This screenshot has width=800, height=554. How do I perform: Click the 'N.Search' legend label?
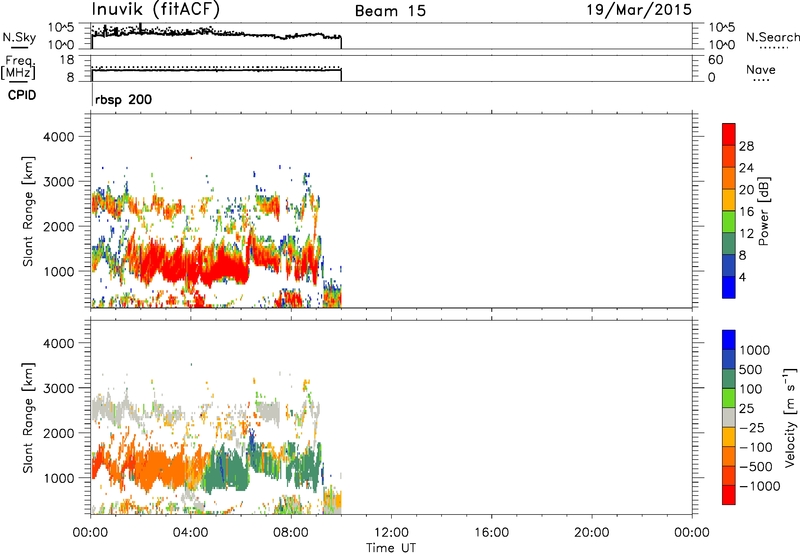click(x=772, y=37)
